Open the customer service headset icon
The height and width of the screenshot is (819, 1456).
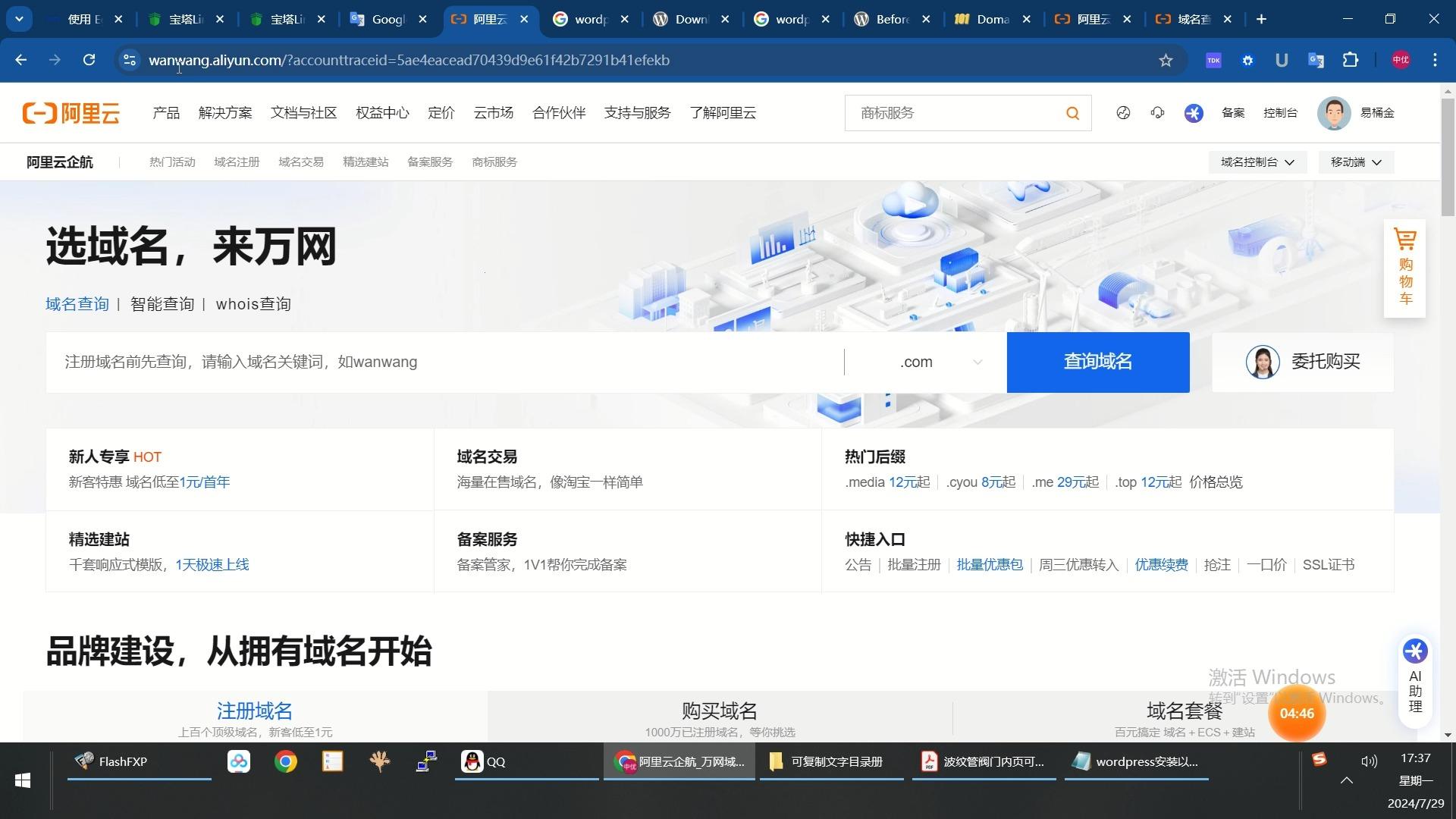coord(1157,113)
